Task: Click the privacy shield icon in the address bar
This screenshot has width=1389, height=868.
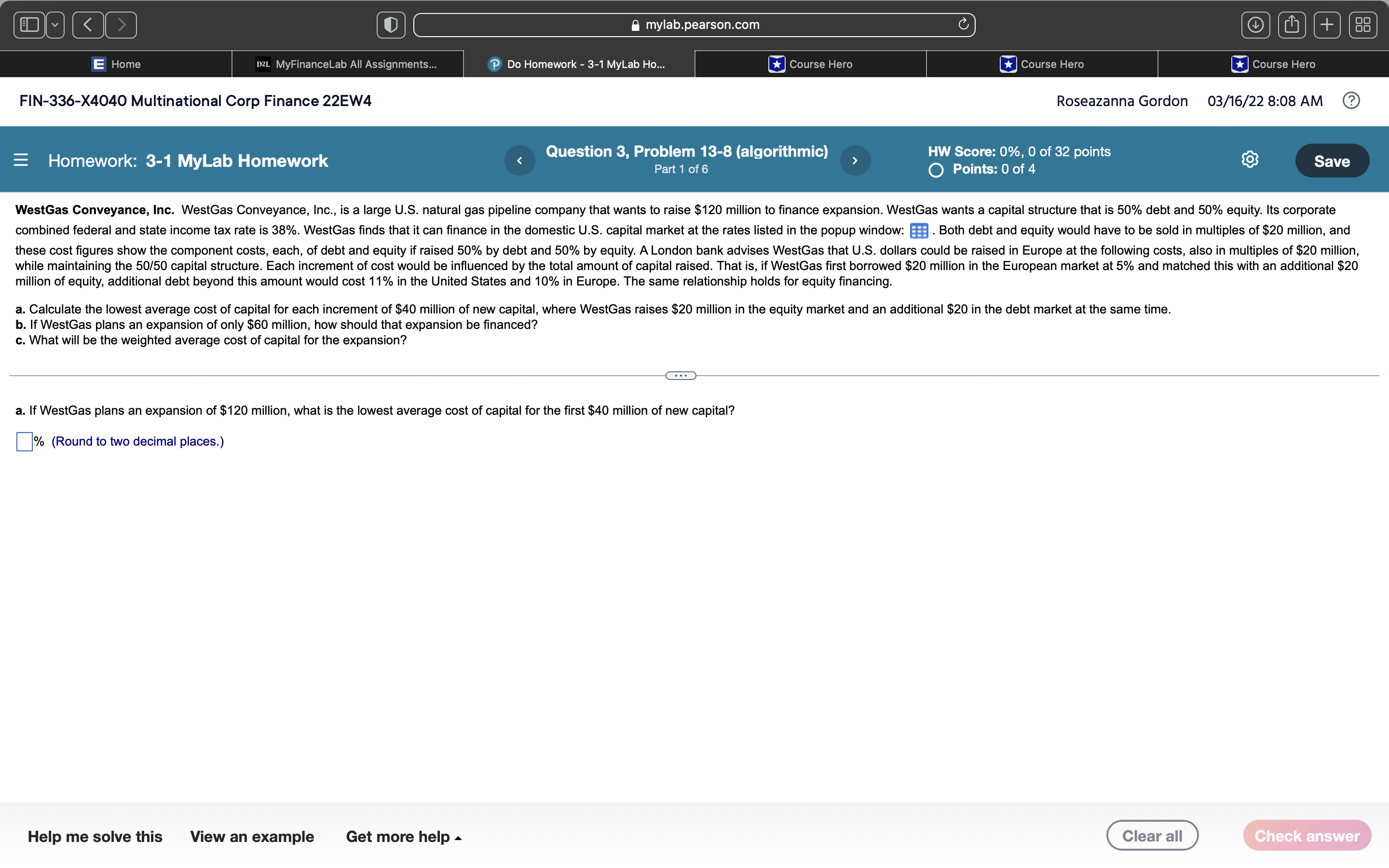Action: click(x=391, y=24)
